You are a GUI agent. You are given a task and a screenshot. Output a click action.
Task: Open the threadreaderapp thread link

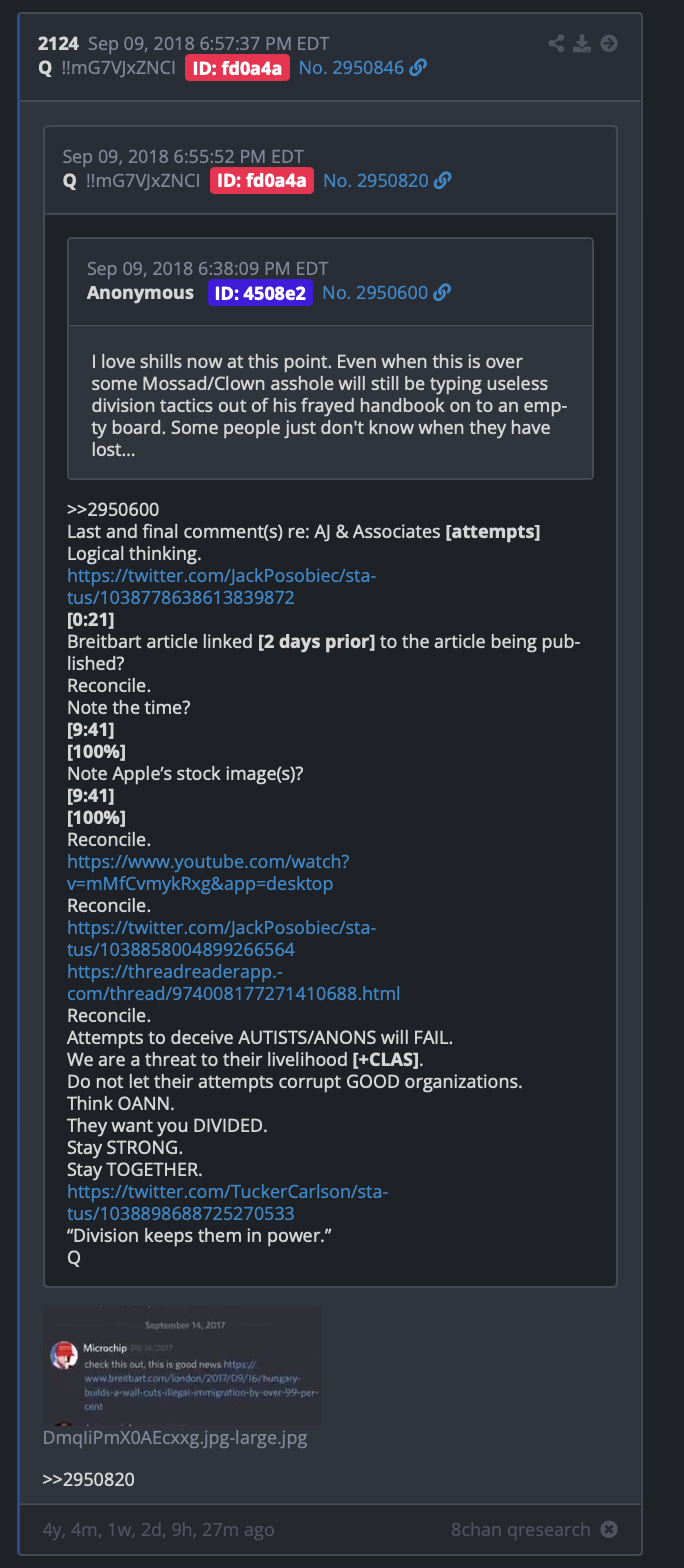[x=233, y=982]
